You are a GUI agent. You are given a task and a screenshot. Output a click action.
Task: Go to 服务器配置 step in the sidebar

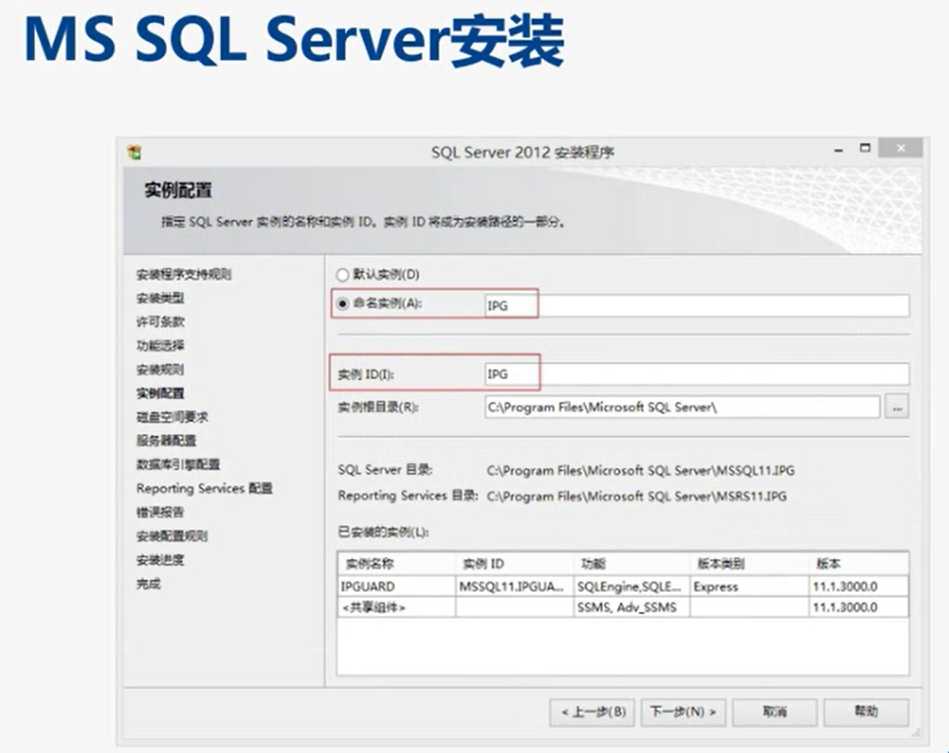coord(166,441)
